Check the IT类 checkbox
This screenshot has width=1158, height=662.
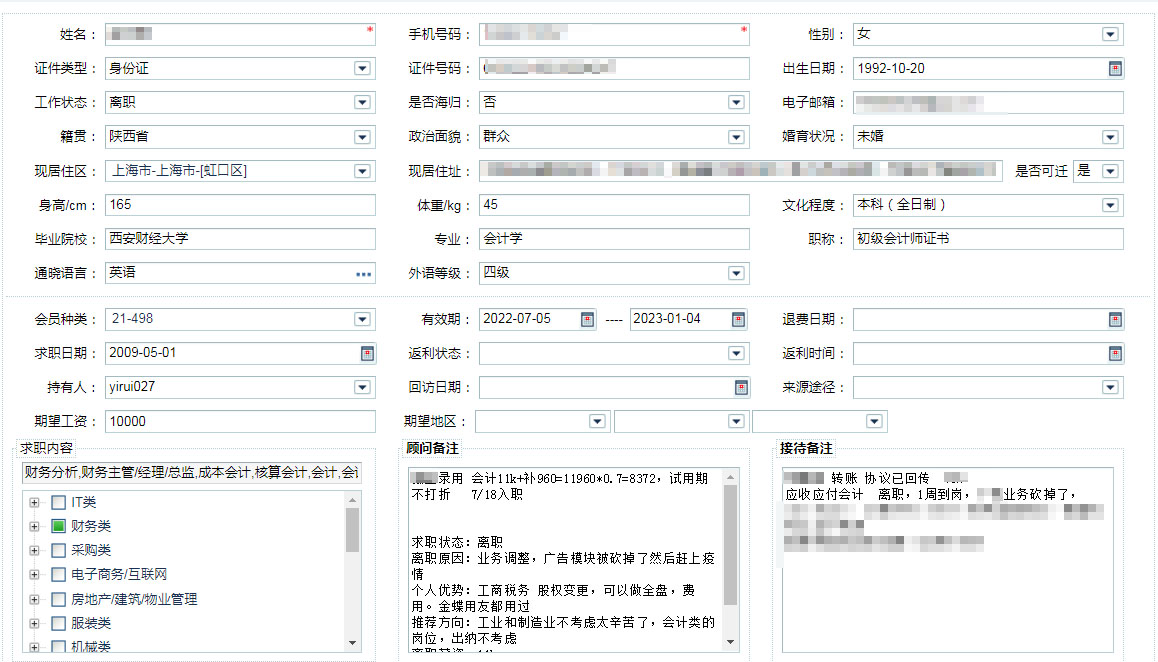[x=58, y=502]
